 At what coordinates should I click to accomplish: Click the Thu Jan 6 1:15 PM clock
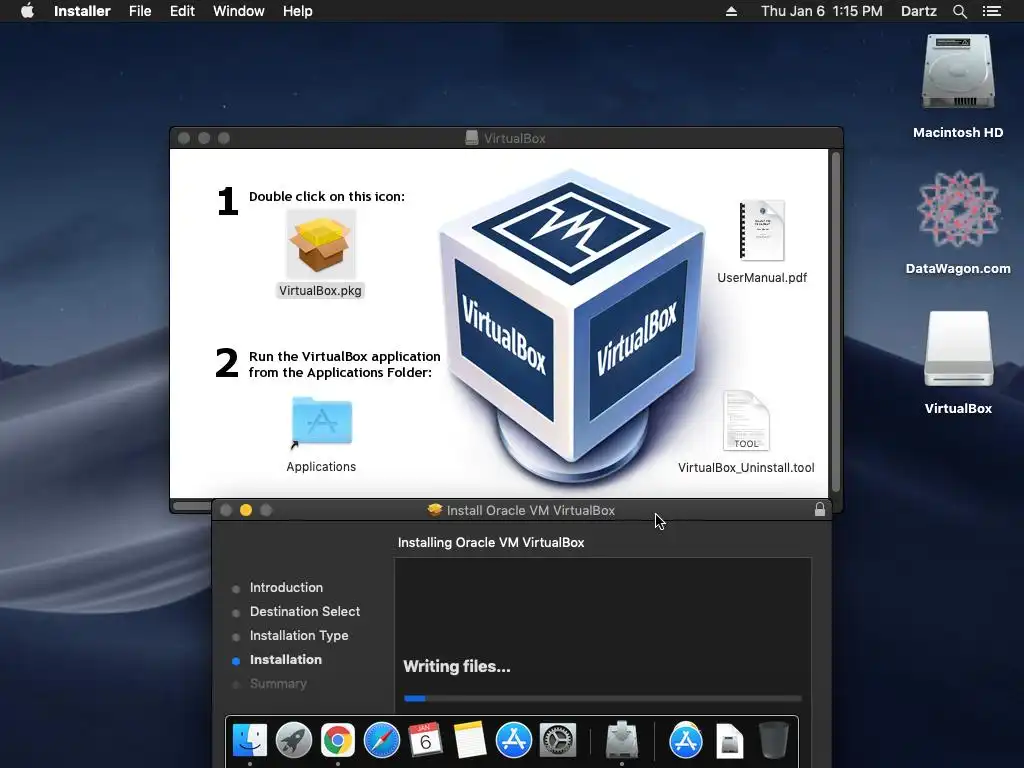pyautogui.click(x=822, y=11)
